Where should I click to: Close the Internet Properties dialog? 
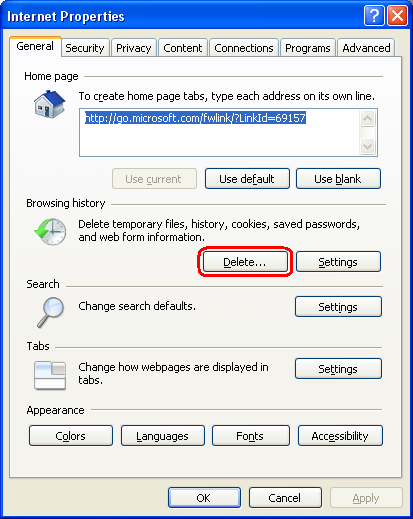click(x=397, y=15)
